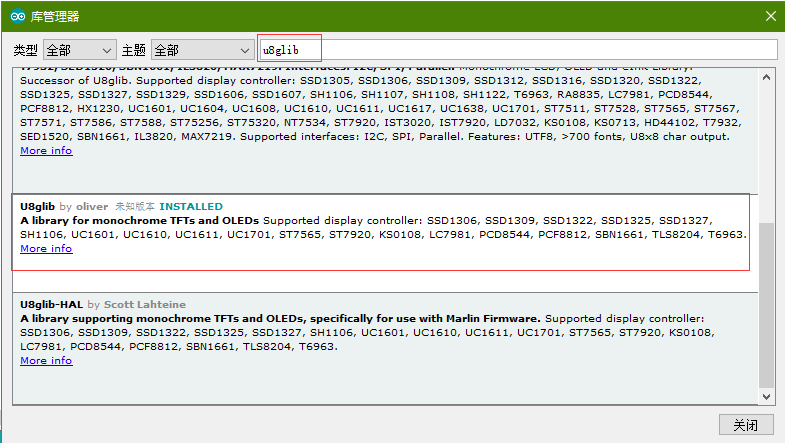Click the vertical scrollbar thumb
Viewport: 785px width, 443px height.
[766, 305]
